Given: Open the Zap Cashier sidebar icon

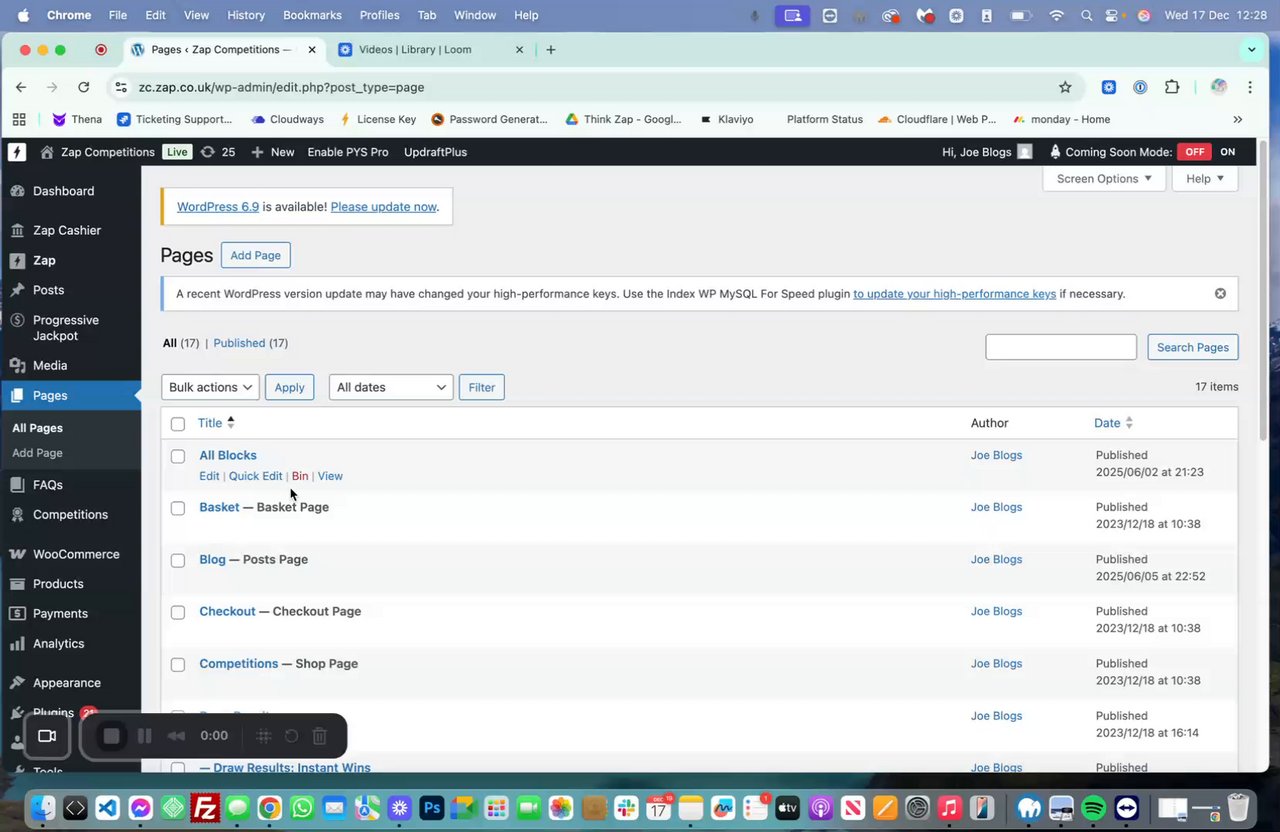Looking at the screenshot, I should [17, 230].
